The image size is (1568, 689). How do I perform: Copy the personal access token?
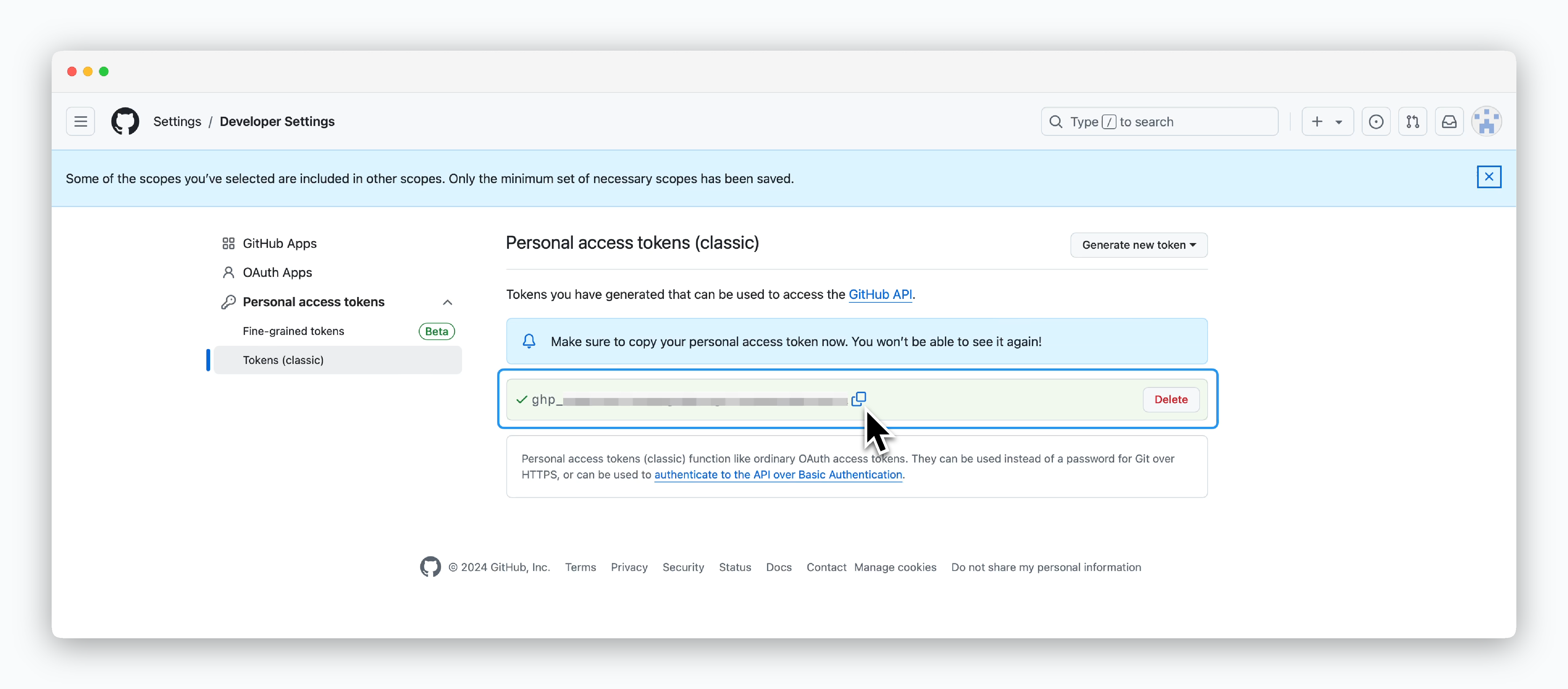point(858,399)
